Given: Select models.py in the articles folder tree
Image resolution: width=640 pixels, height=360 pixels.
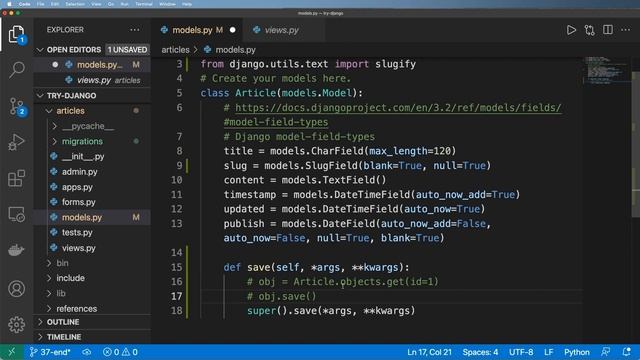Looking at the screenshot, I should (92, 217).
